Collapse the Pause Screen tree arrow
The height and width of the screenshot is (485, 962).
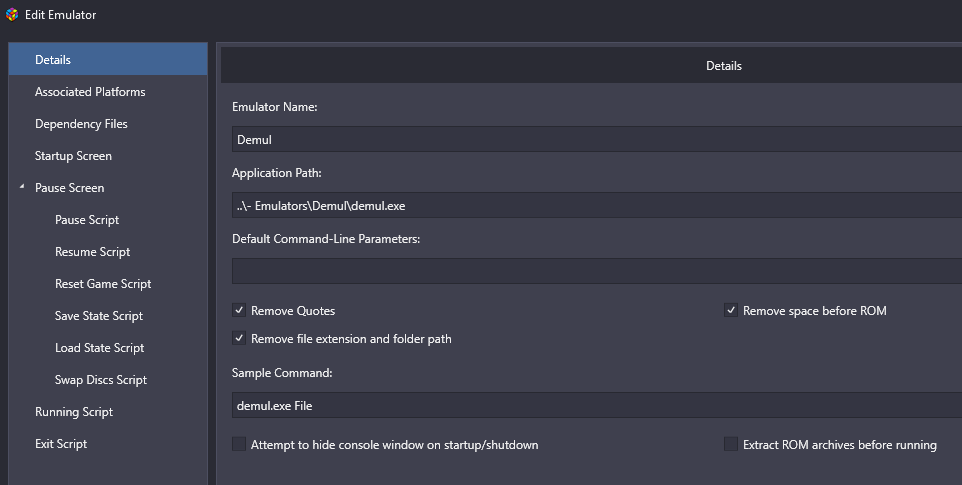[x=22, y=186]
